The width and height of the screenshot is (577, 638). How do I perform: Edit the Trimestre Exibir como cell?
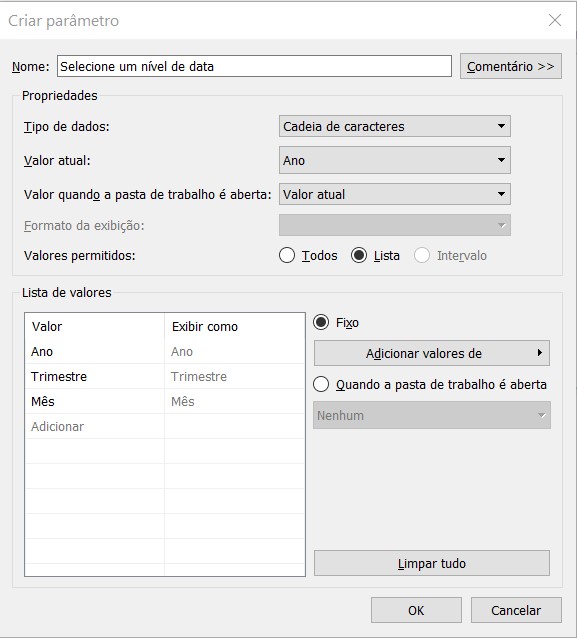(235, 376)
